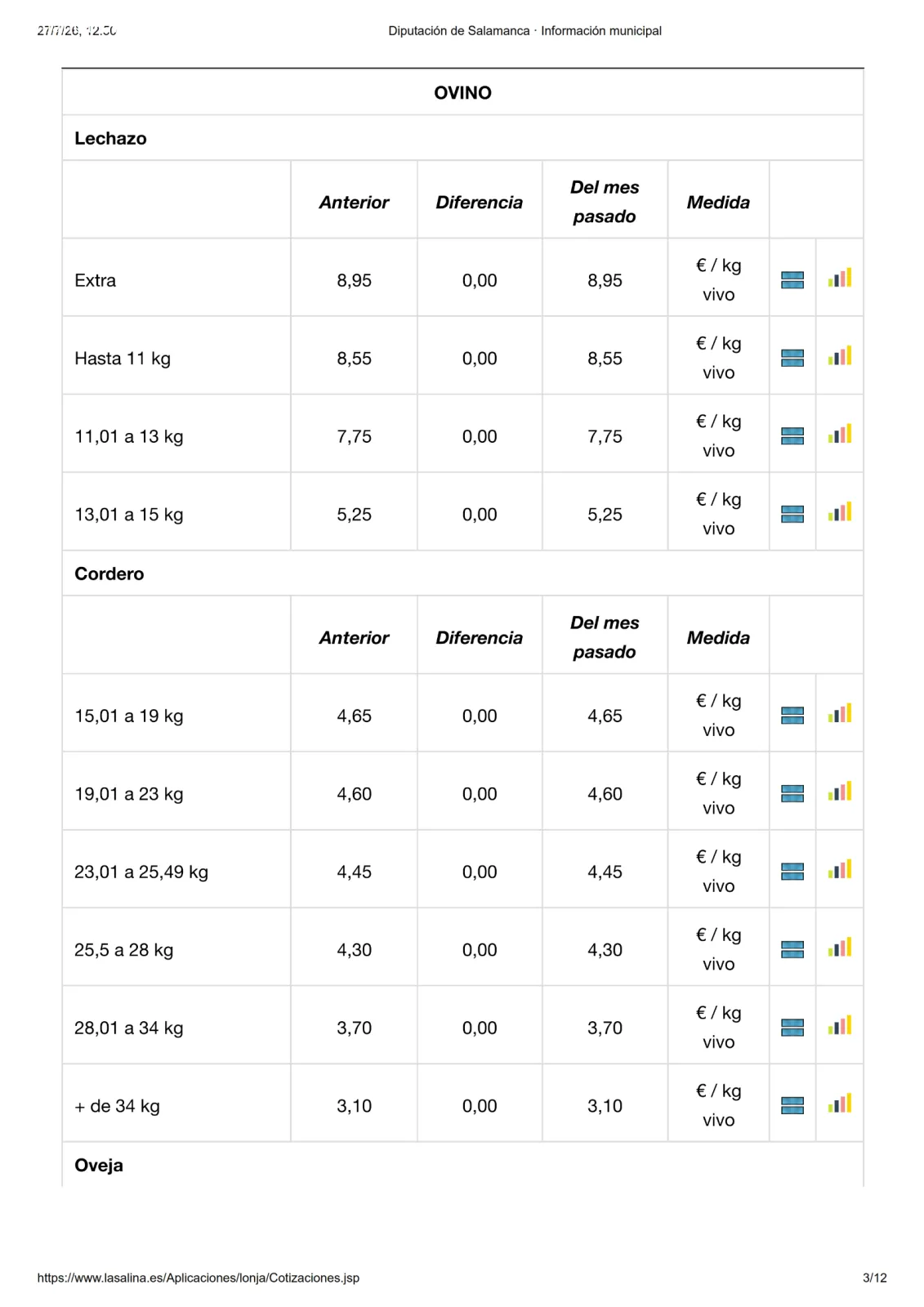Show the bar chart for 11,01 a 13 kg
This screenshot has height=1307, width=924.
coord(839,434)
